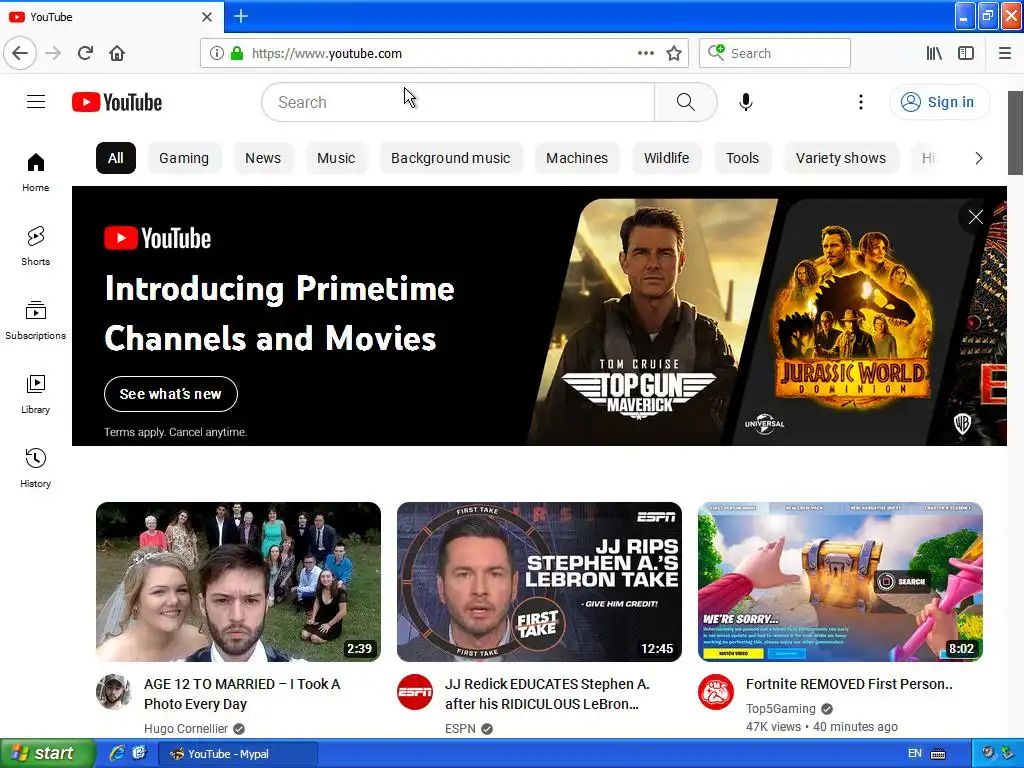Bookmark this page with the star icon
Screen dimensions: 1024x768
[674, 53]
